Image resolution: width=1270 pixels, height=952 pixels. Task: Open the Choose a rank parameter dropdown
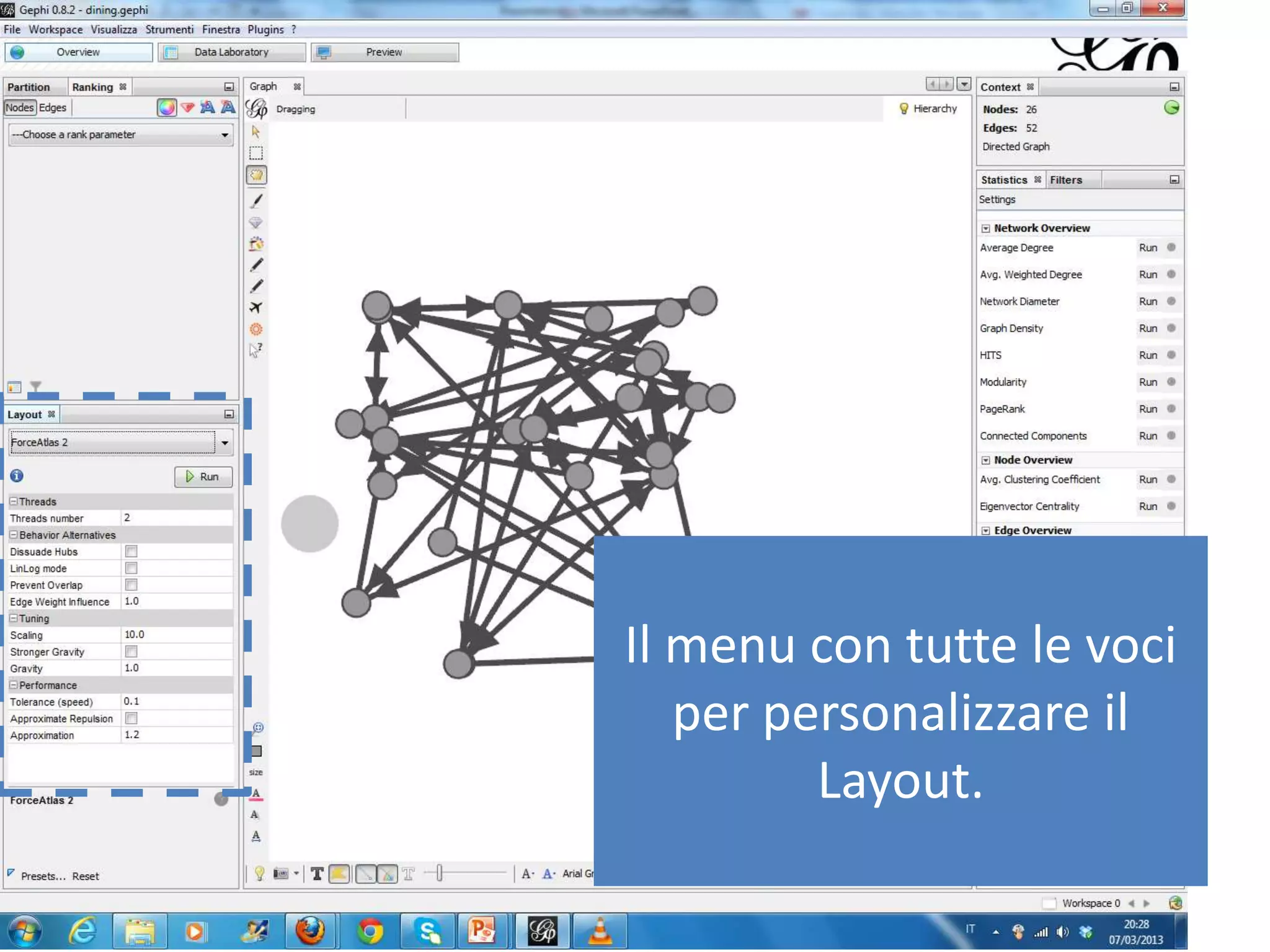(x=121, y=134)
